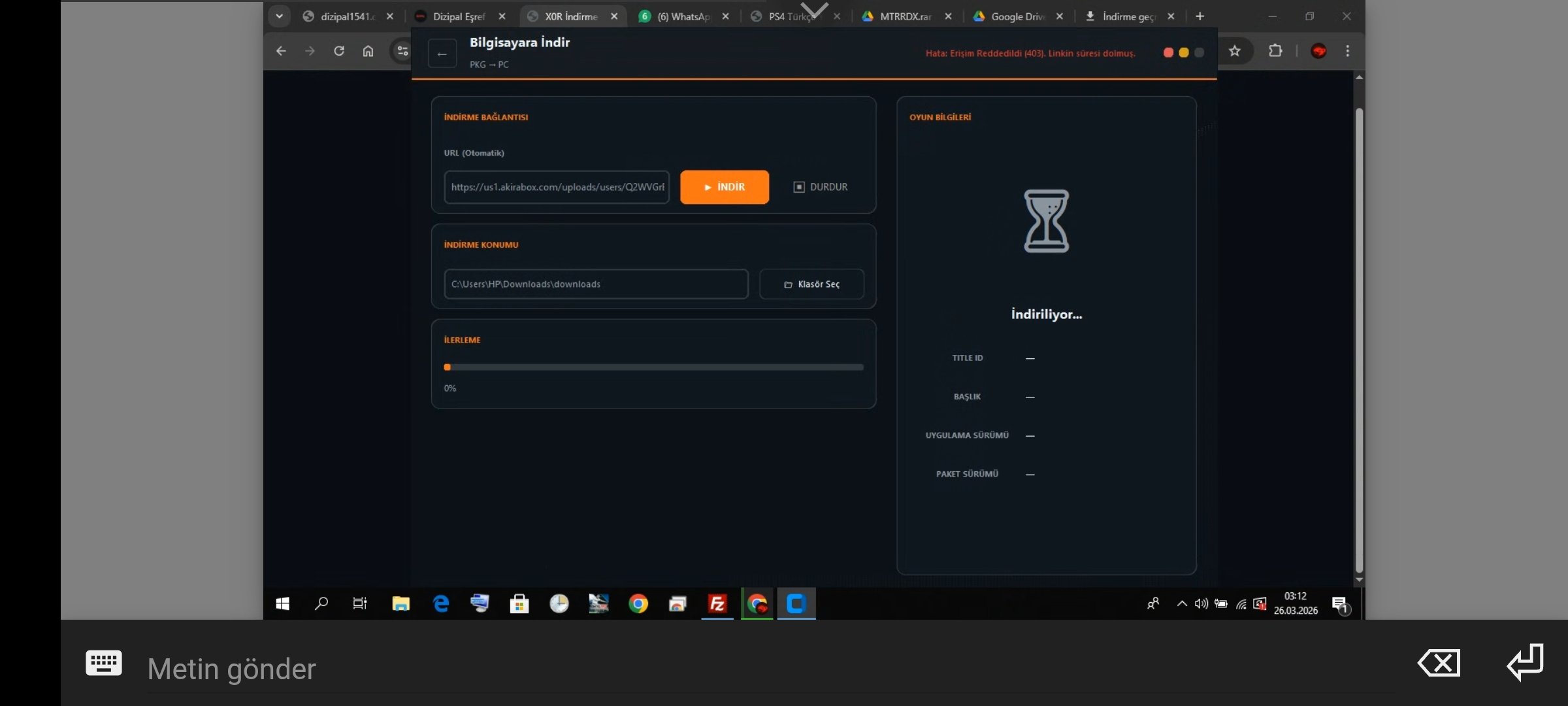Open FileZilla from the taskbar
This screenshot has width=1568, height=706.
tap(717, 603)
